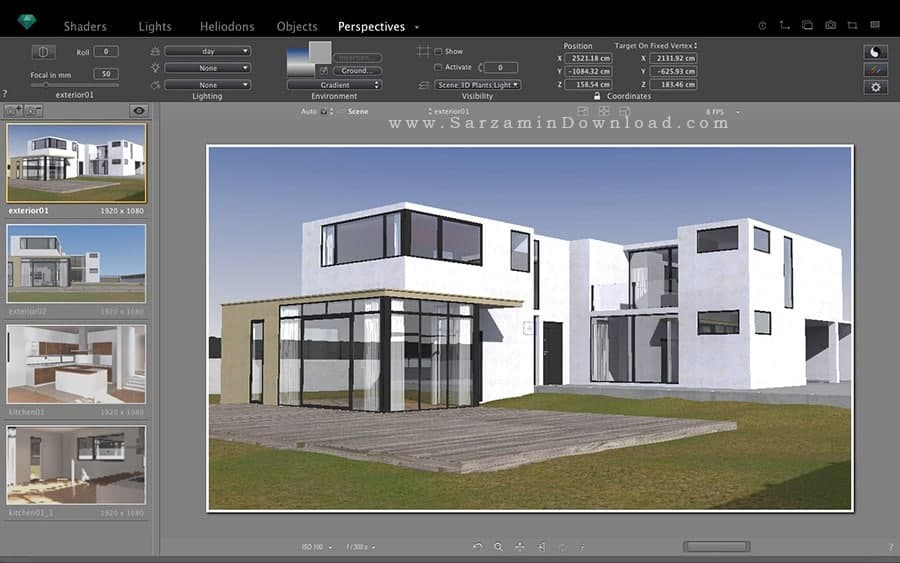Select the kitchen01 perspective thumbnail

[76, 364]
